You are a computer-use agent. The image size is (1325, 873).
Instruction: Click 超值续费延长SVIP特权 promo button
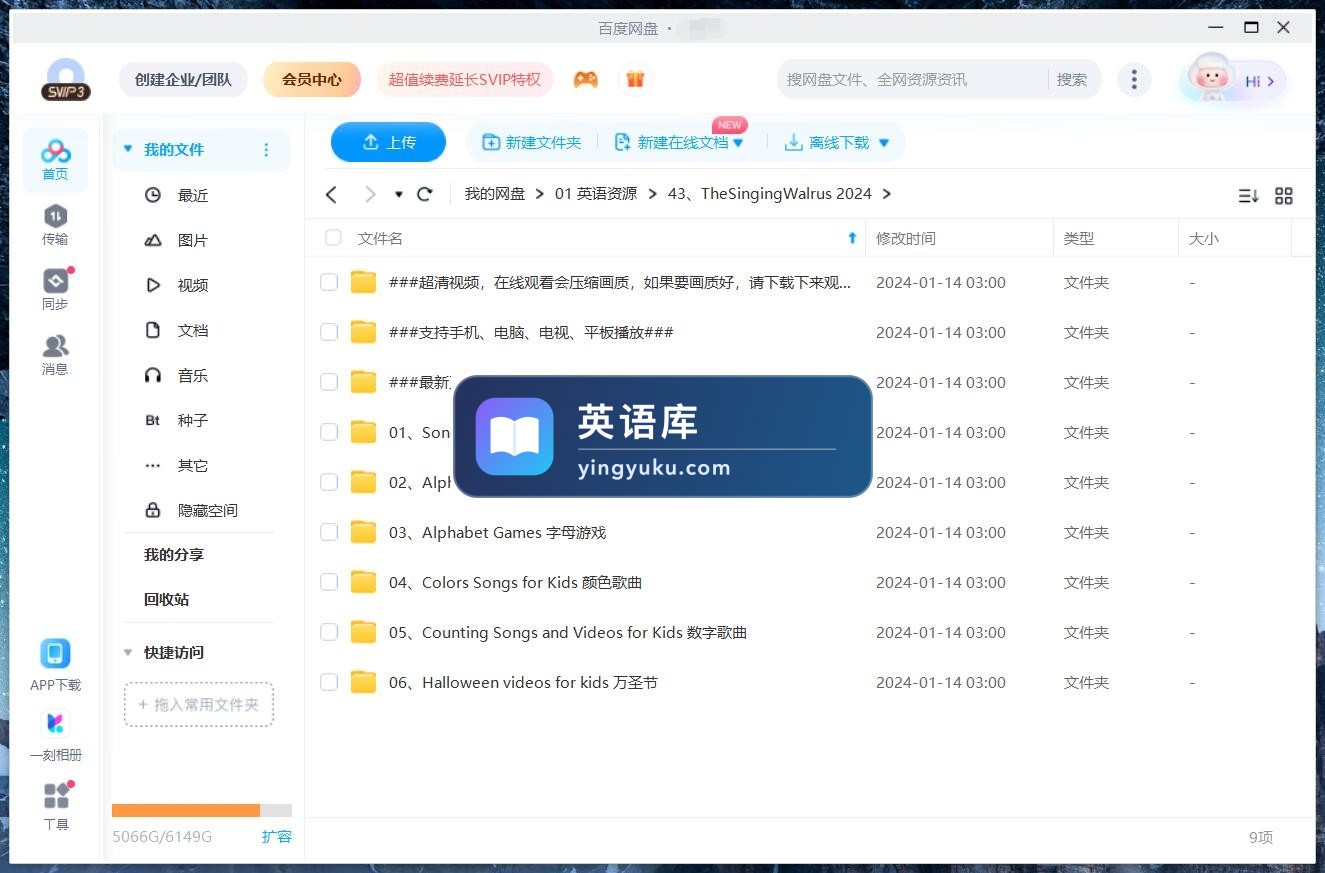click(465, 79)
